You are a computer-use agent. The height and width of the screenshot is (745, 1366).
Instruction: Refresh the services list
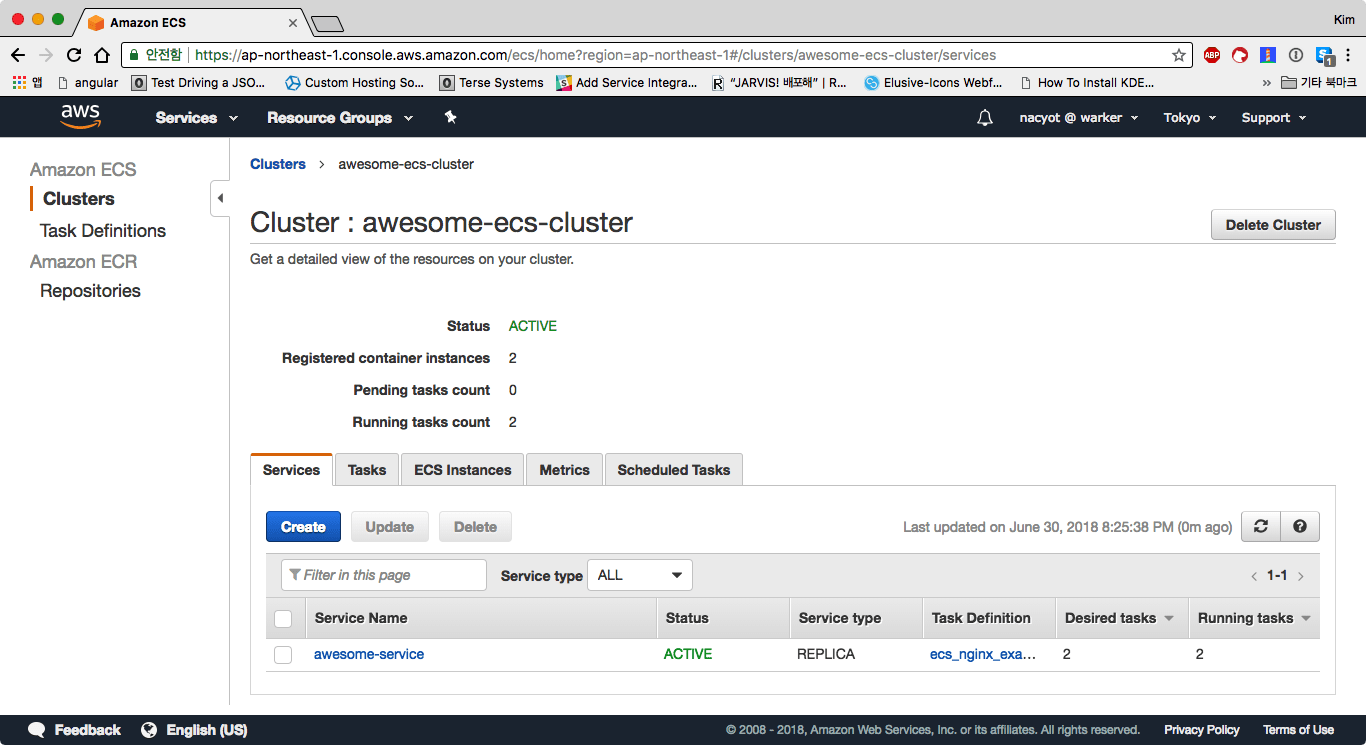point(1261,527)
